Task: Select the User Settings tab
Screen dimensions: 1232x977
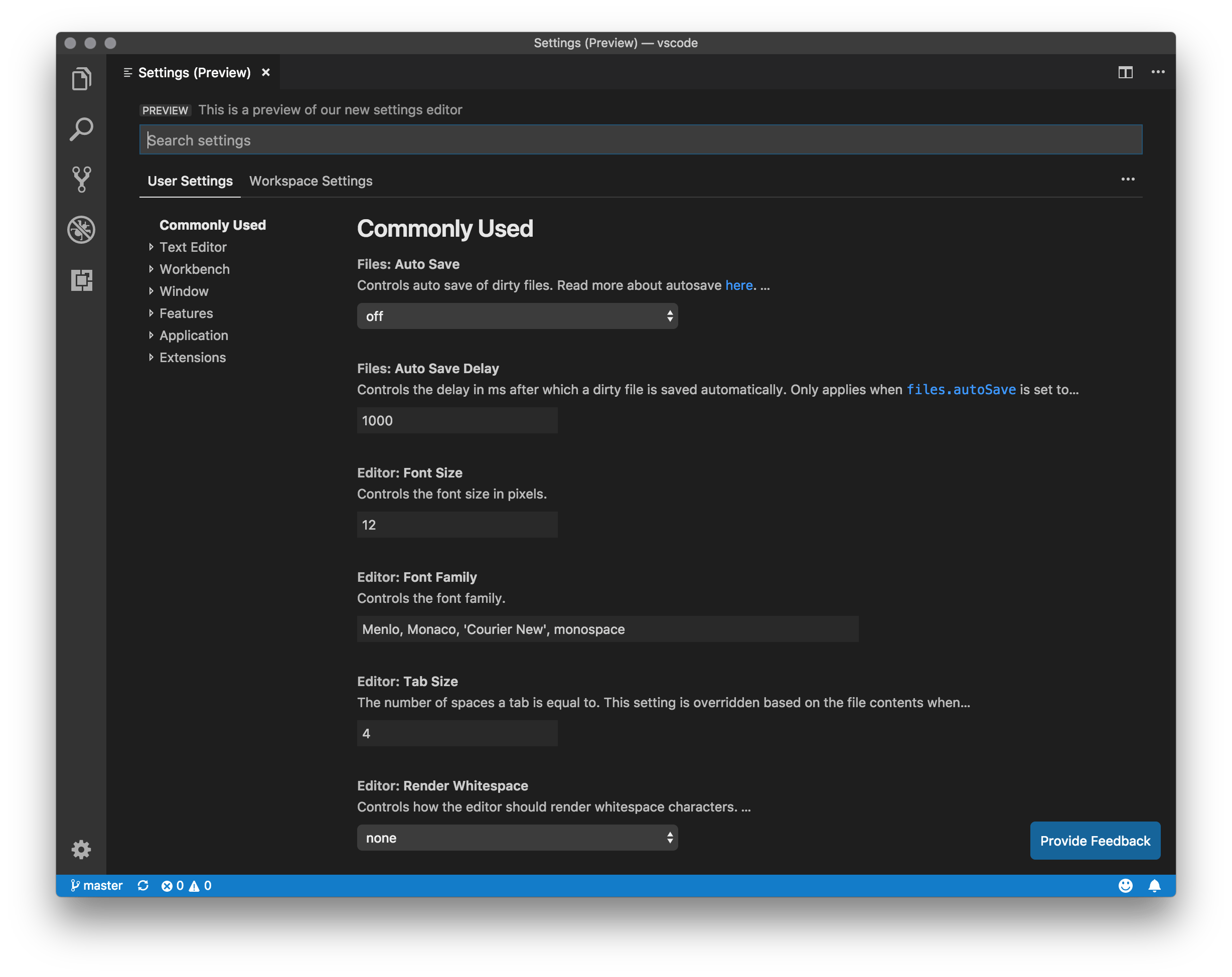Action: pos(190,181)
